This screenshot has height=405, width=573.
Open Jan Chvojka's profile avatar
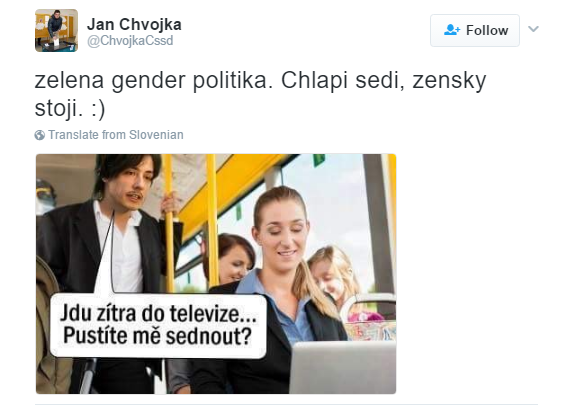56,30
